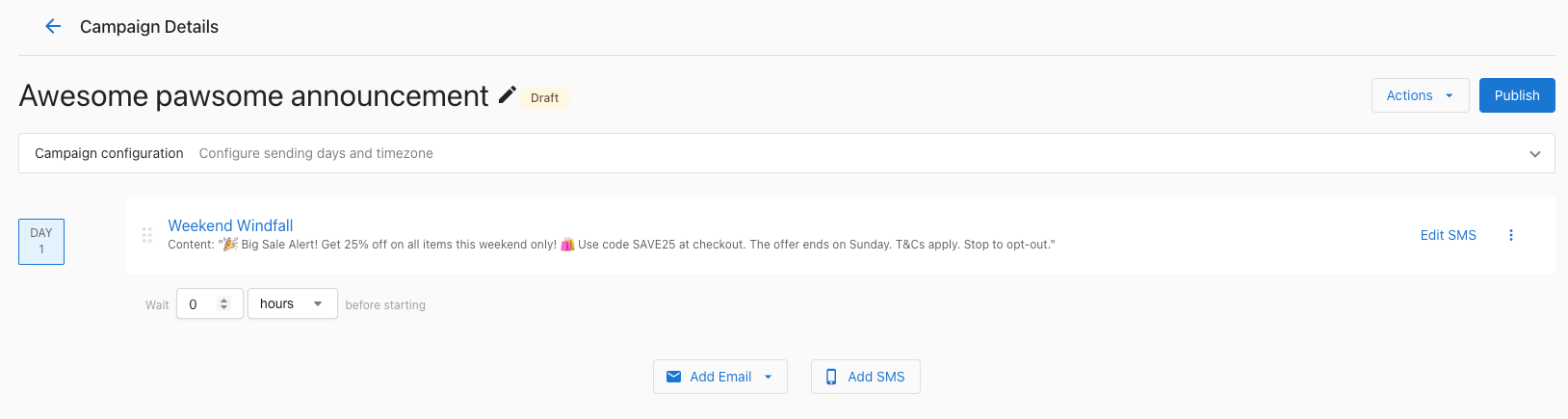Open the three-dot menu next to Edit SMS
The image size is (1568, 419).
[1510, 235]
